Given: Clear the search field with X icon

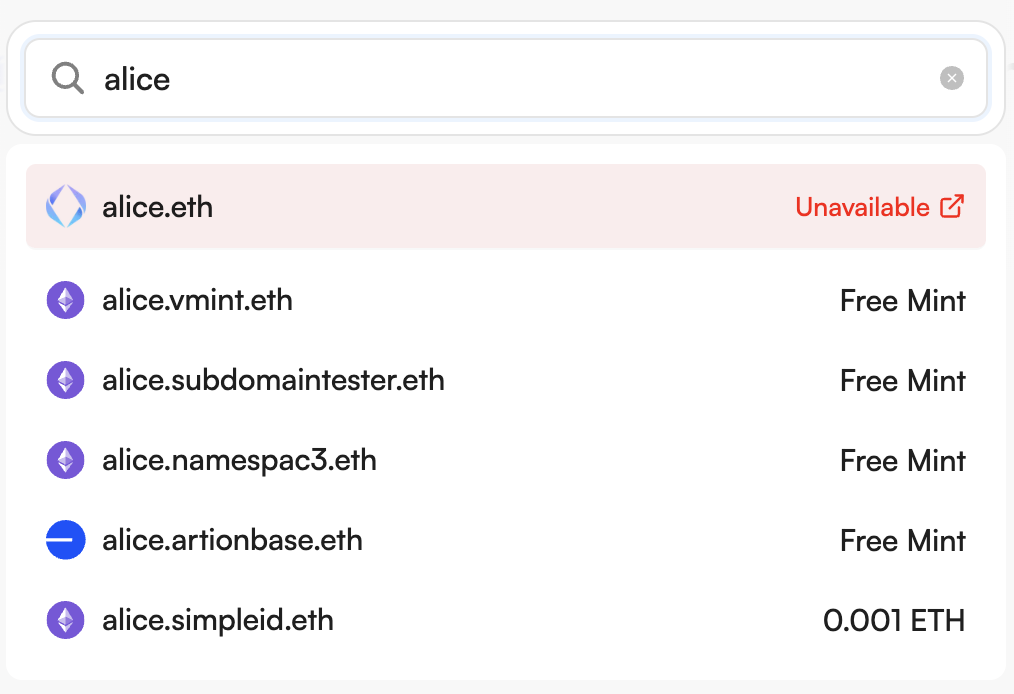Looking at the screenshot, I should click(952, 78).
